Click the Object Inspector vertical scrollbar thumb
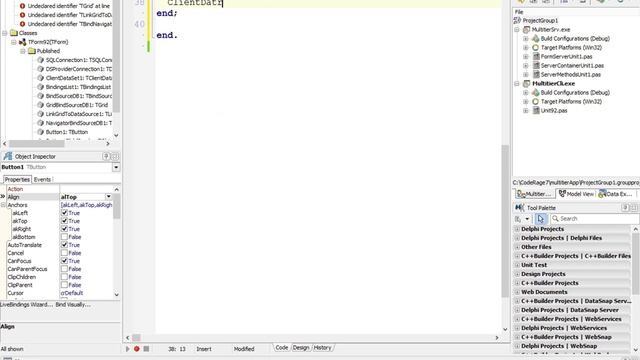 [117, 207]
